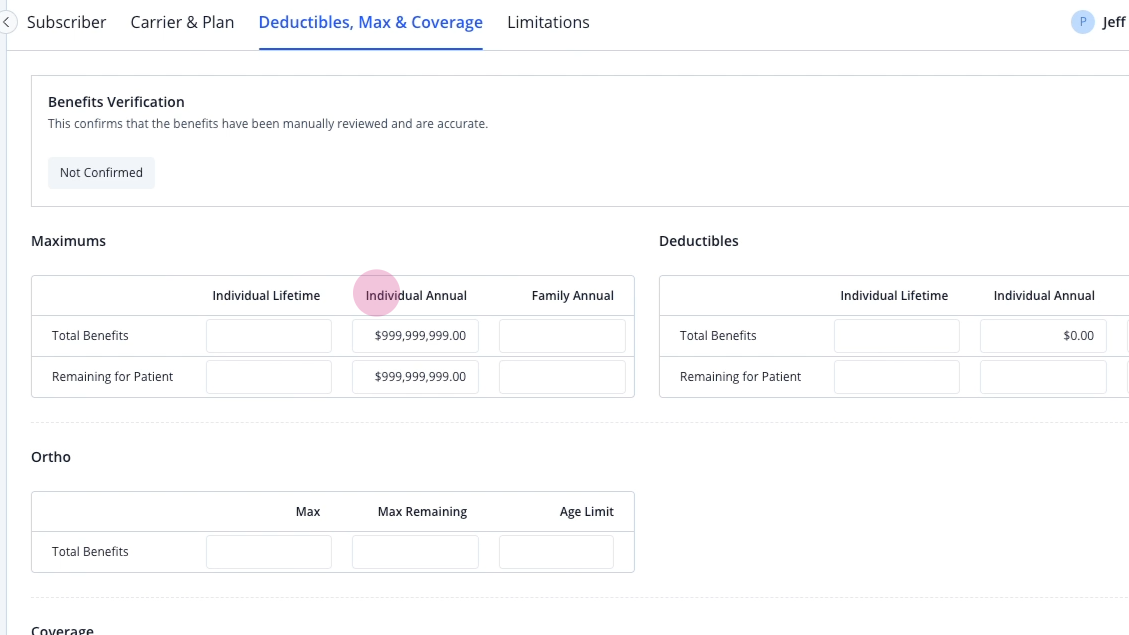Click Maximums Family Annual Remaining for Patient field
Viewport: 1129px width, 635px height.
(562, 377)
